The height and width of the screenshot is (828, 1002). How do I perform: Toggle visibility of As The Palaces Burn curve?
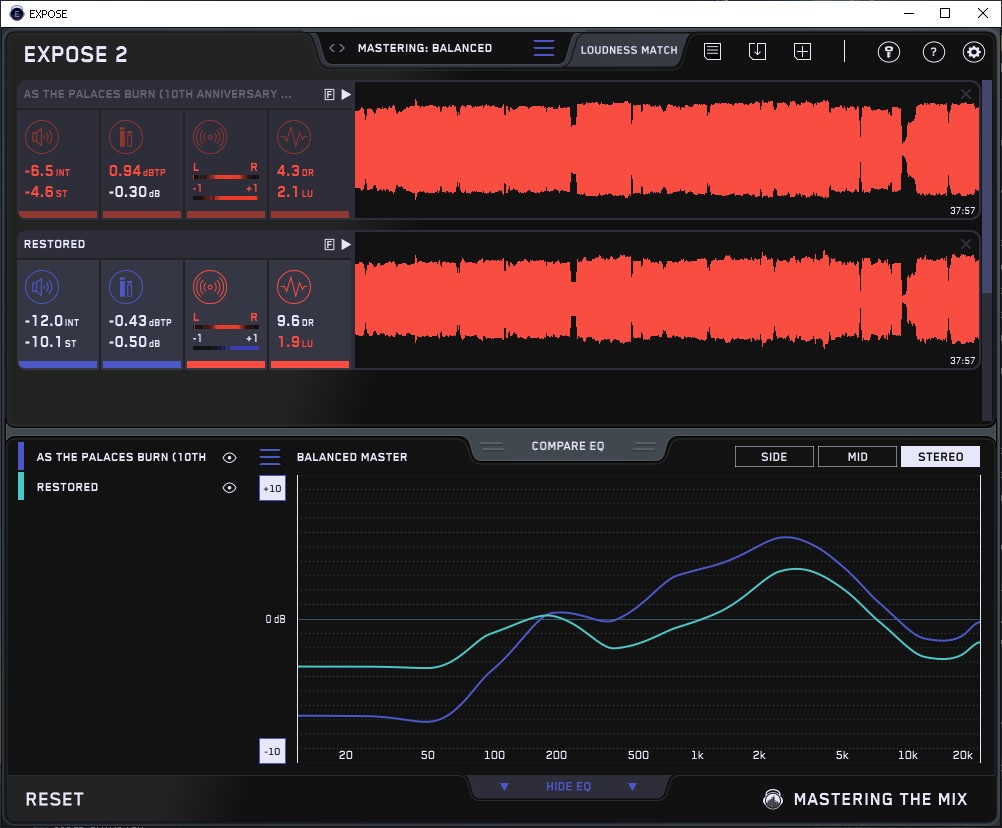[x=230, y=457]
